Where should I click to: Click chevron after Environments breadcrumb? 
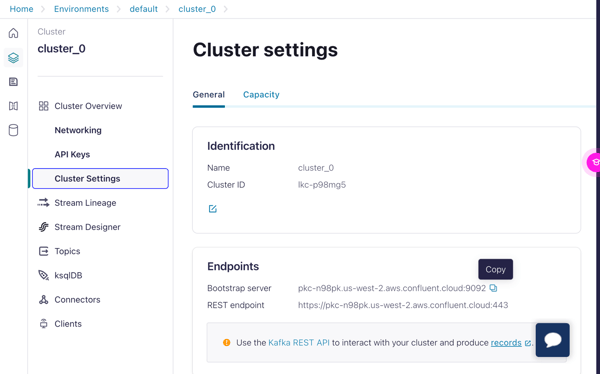click(119, 9)
